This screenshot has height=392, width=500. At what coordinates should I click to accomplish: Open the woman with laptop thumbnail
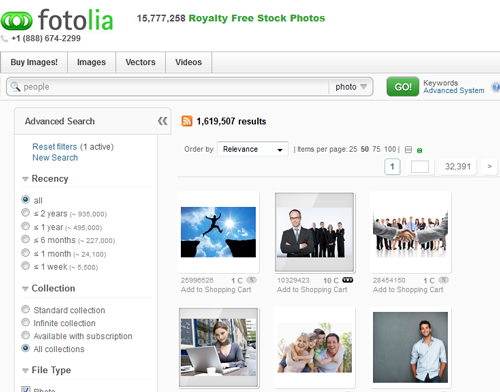pos(218,347)
